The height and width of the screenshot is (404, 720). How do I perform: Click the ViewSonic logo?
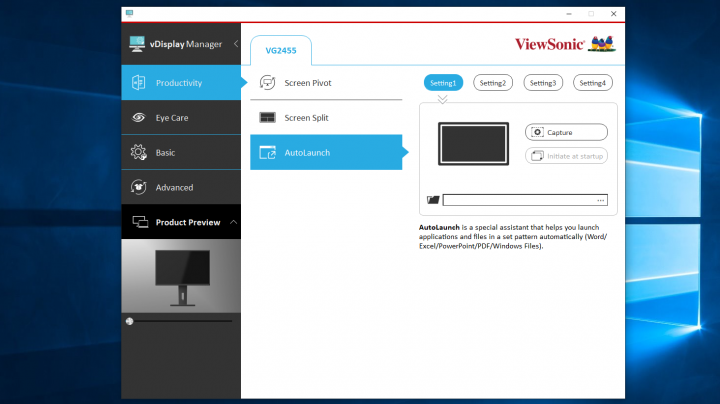pos(565,44)
